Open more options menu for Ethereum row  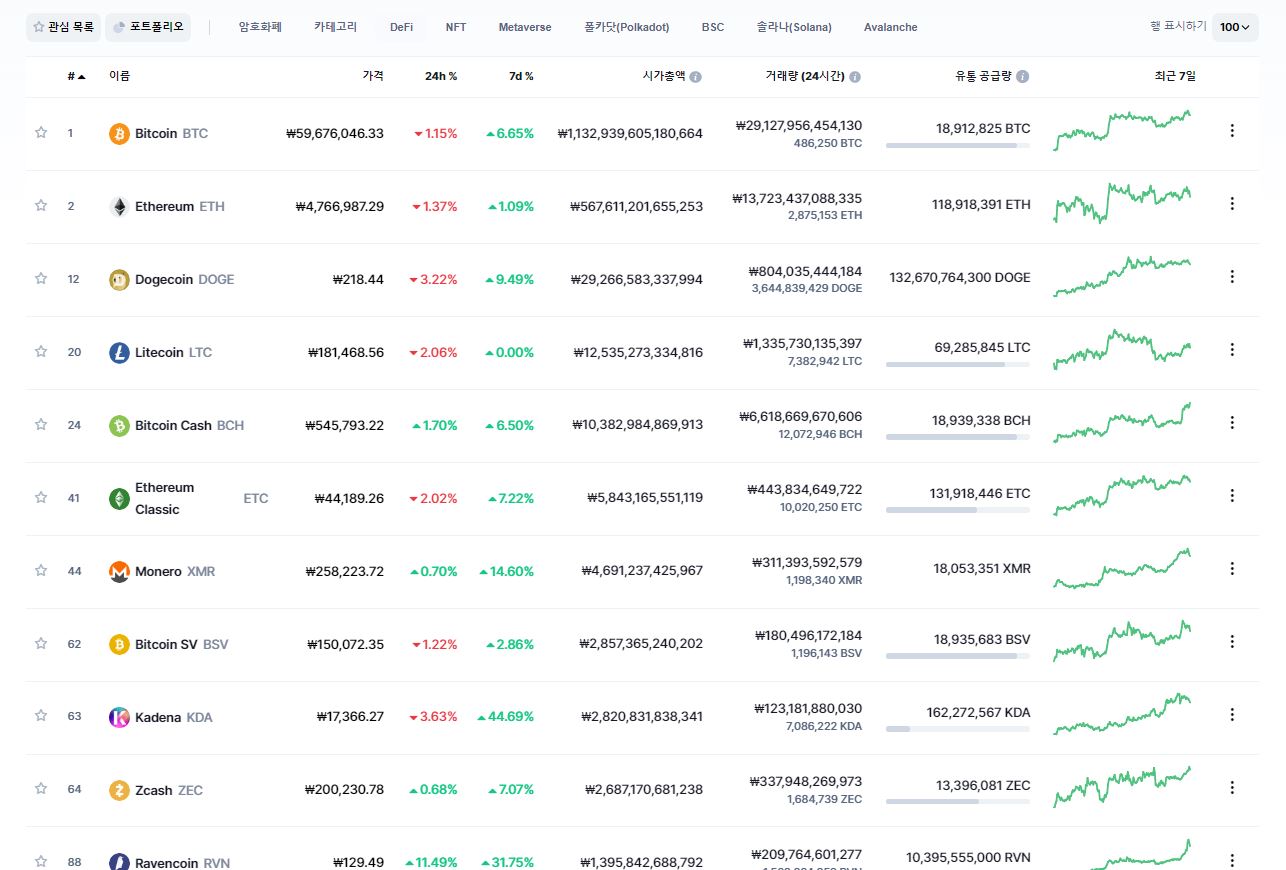[1232, 203]
